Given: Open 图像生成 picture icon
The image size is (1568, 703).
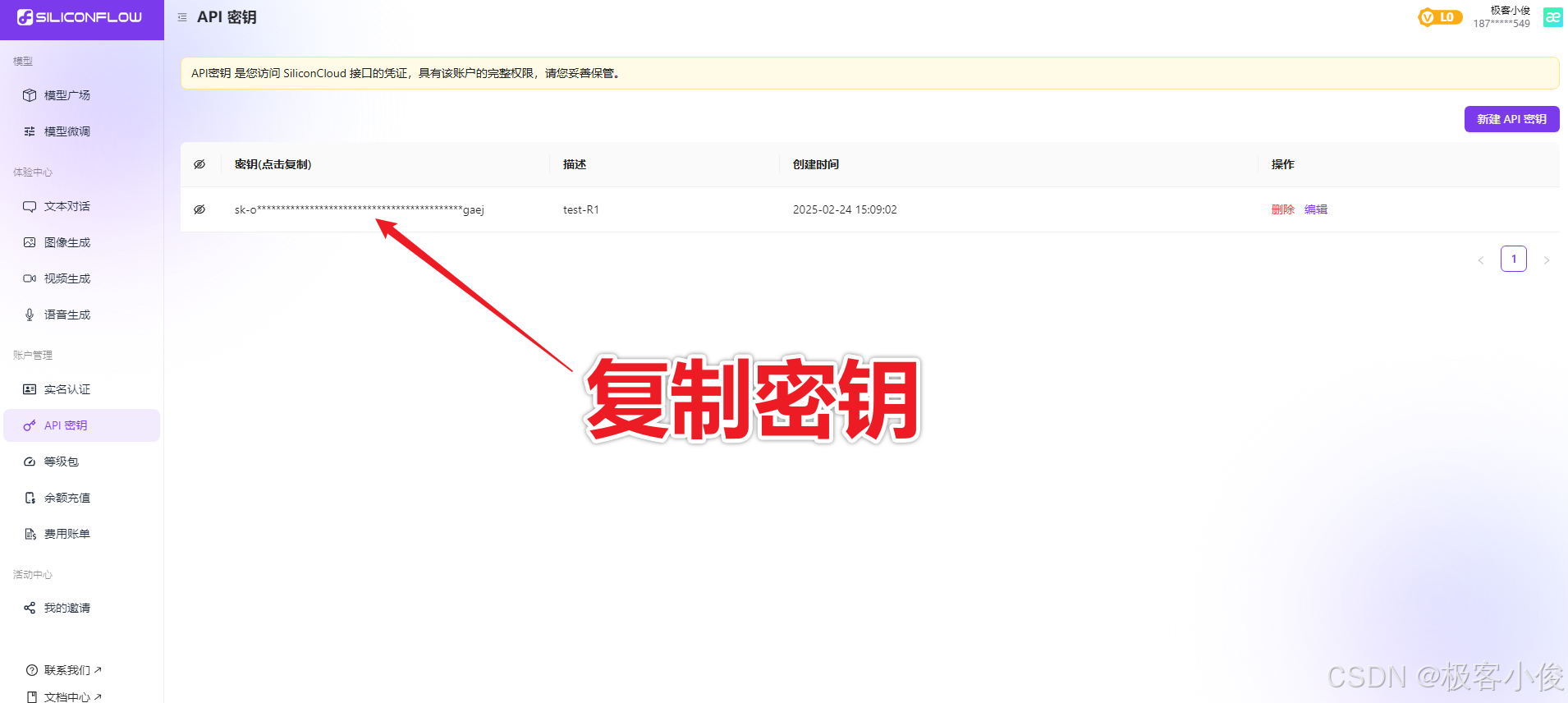Looking at the screenshot, I should (x=30, y=242).
